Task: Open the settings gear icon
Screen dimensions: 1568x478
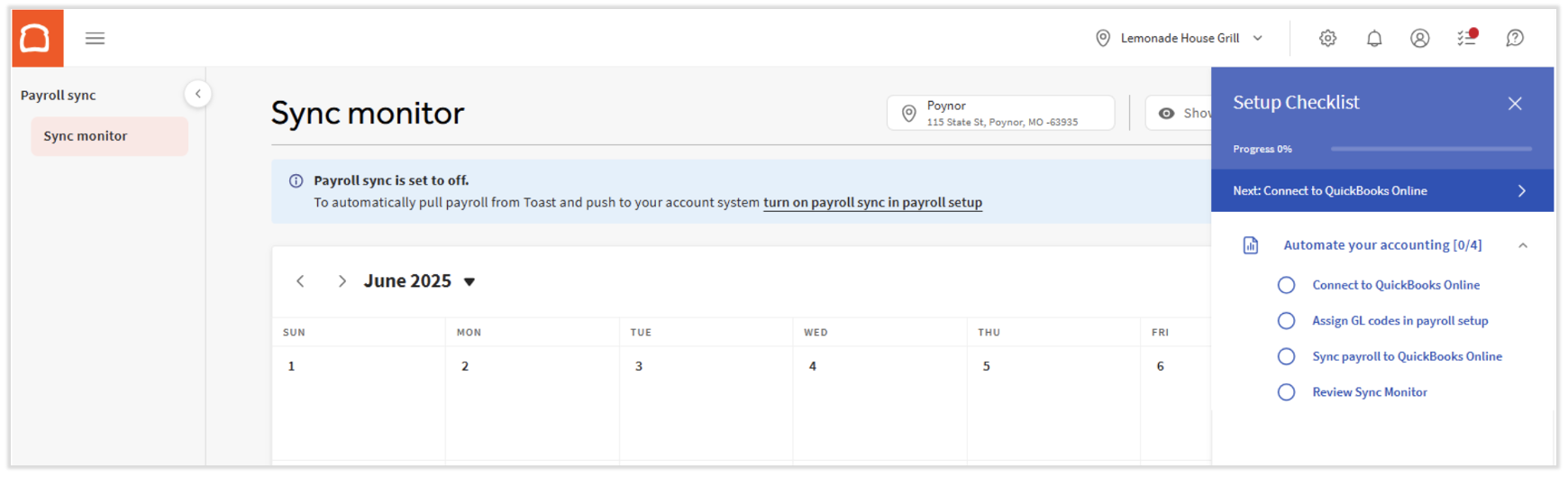Action: click(x=1327, y=39)
